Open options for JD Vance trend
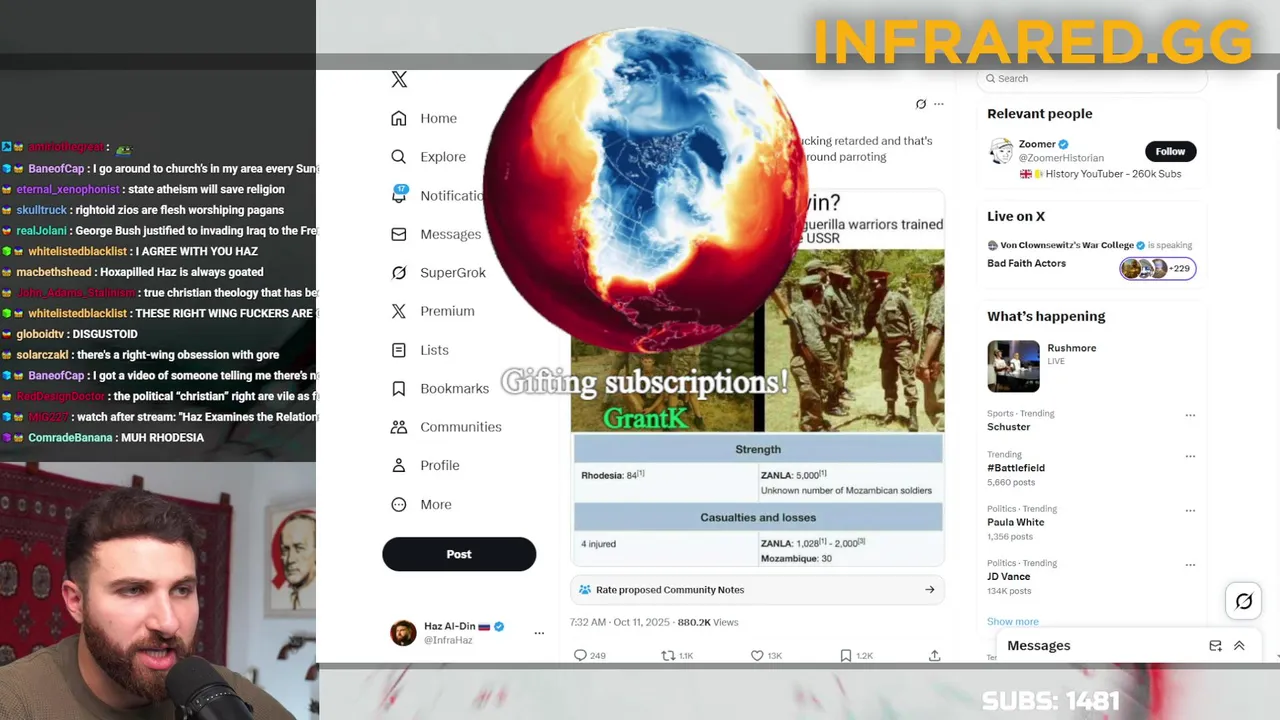Image resolution: width=1280 pixels, height=720 pixels. (x=1190, y=564)
